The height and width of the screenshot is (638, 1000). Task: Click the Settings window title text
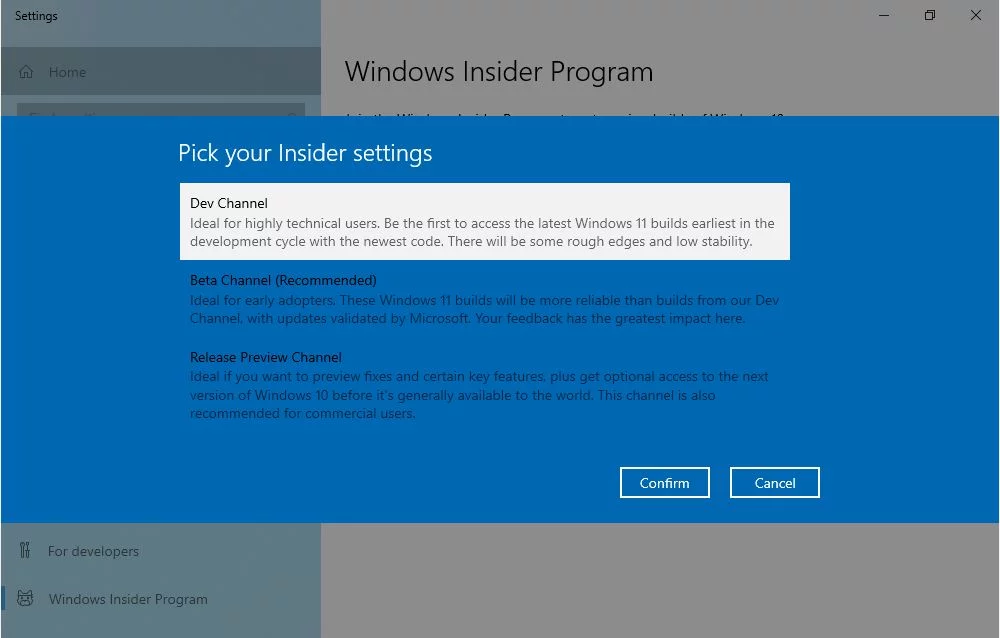[36, 16]
